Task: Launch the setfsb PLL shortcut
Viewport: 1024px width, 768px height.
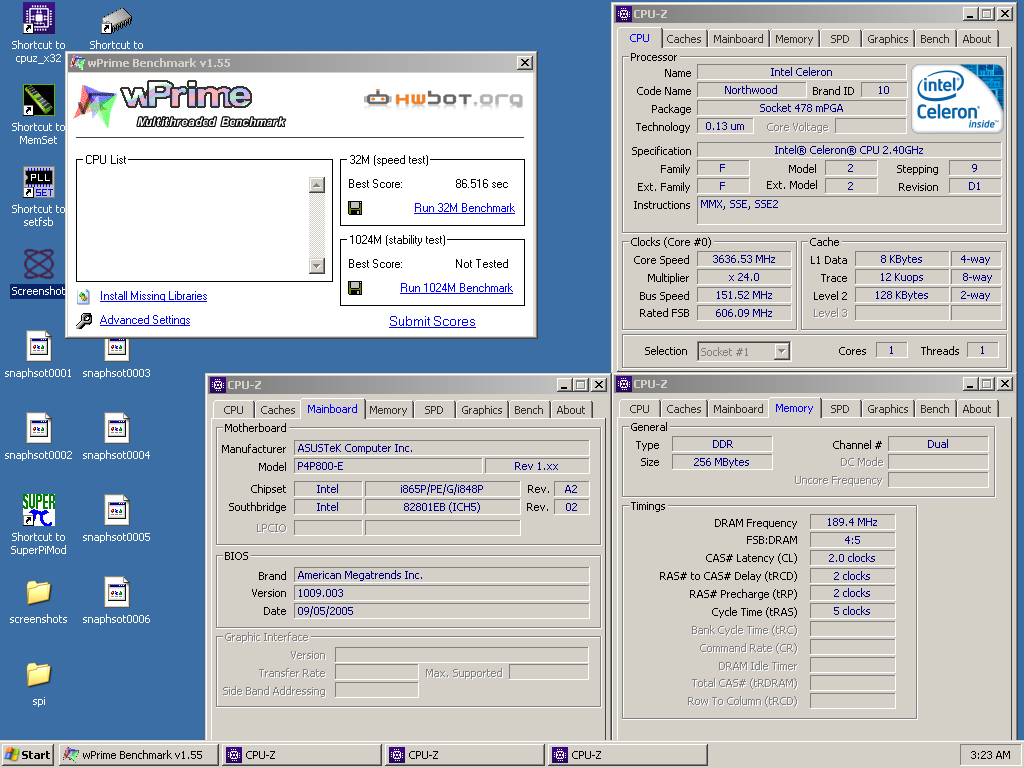Action: [39, 182]
